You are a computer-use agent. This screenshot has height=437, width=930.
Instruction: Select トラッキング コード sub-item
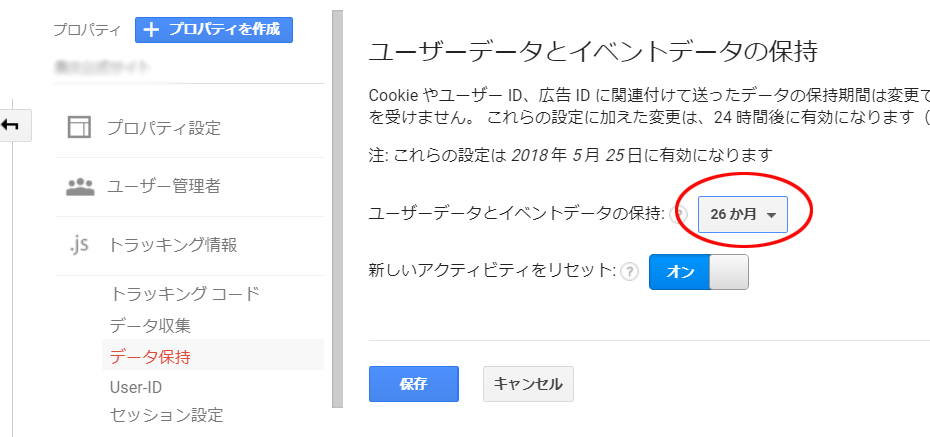[185, 294]
